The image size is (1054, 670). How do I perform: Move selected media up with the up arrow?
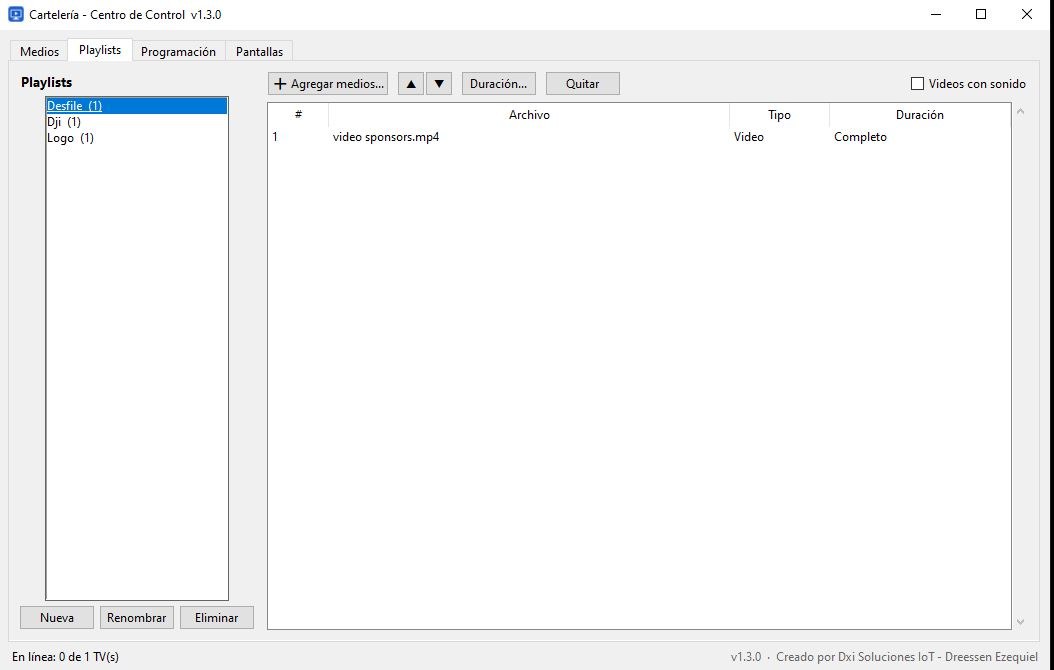coord(411,84)
